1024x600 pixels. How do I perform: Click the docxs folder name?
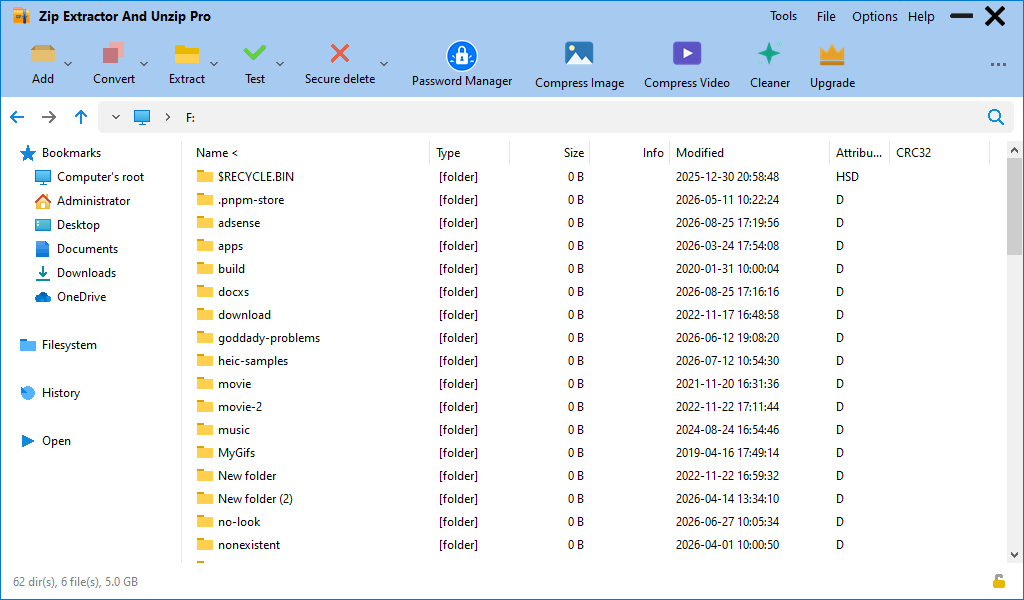click(x=233, y=292)
